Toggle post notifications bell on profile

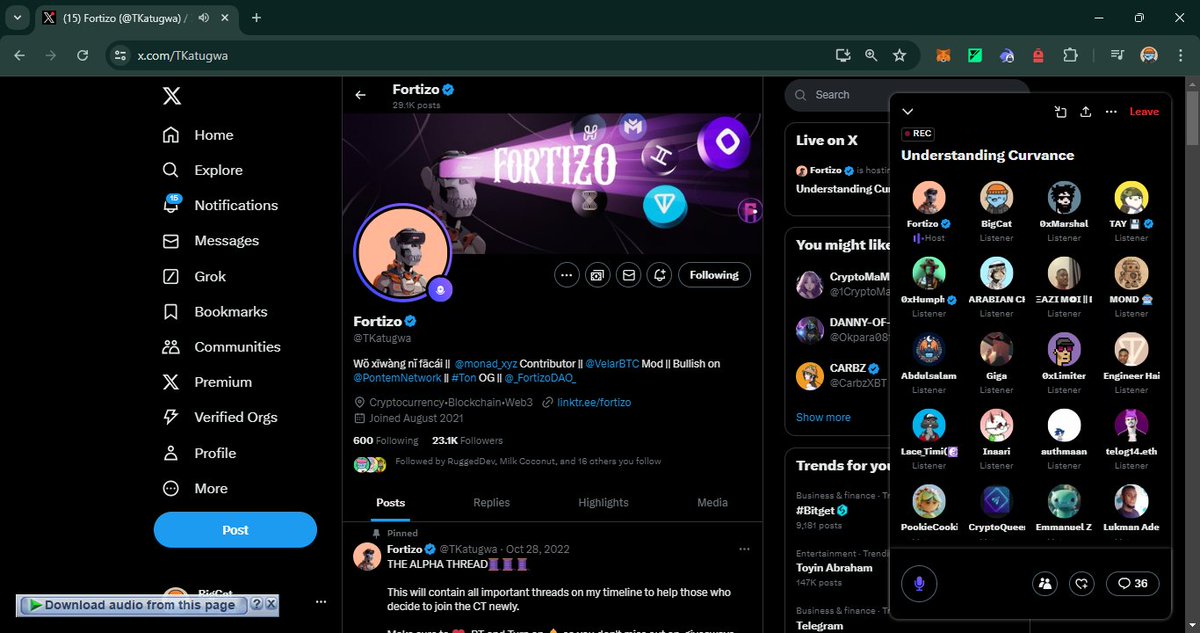pos(659,275)
